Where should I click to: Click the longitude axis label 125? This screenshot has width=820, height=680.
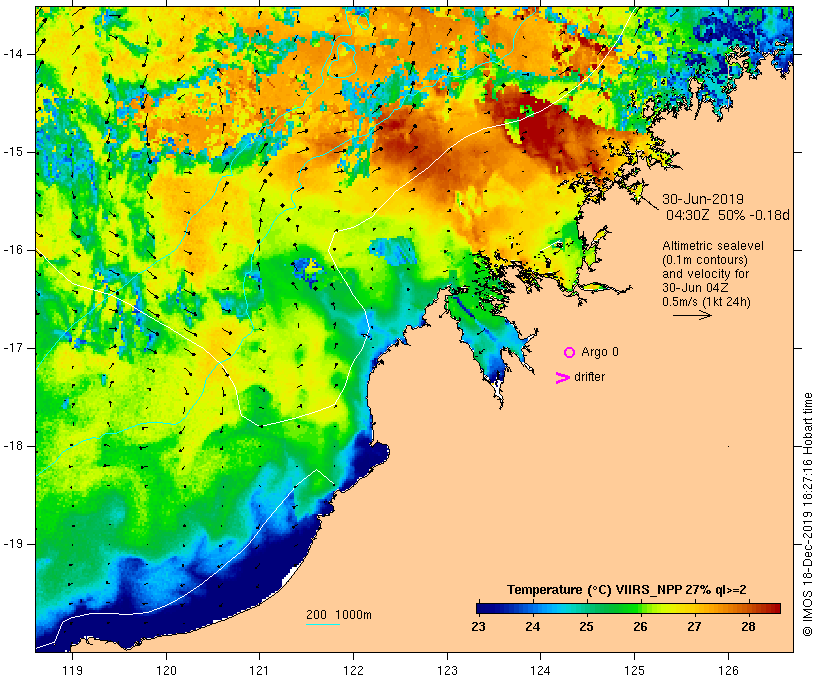click(635, 670)
